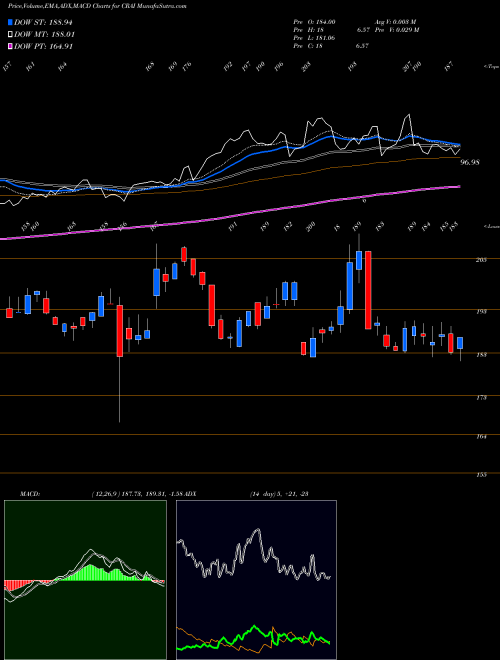The image size is (500, 660).
Task: Click the 203 price axis label
Action: click(481, 260)
